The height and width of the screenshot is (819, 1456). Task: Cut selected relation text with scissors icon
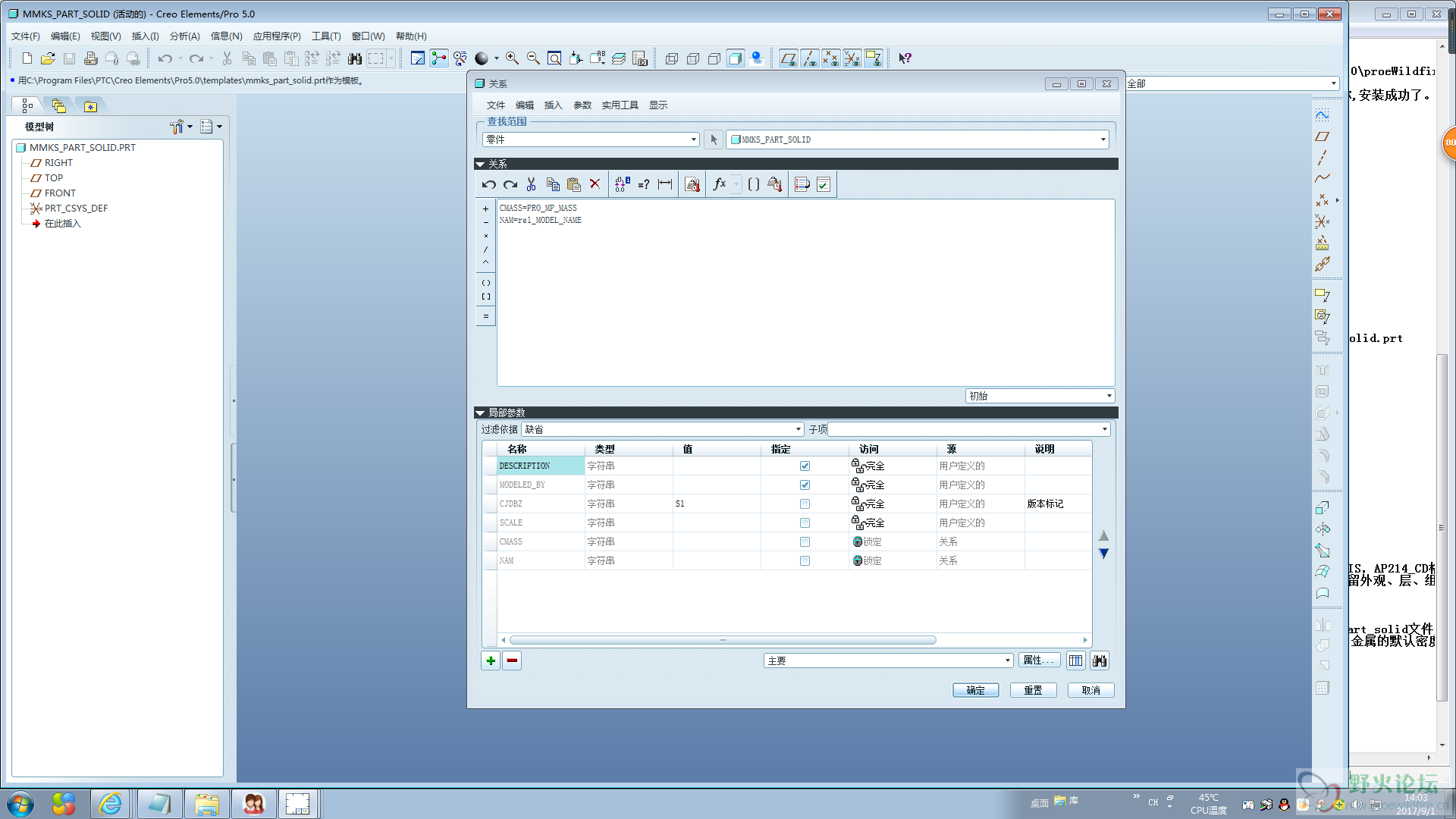tap(532, 184)
